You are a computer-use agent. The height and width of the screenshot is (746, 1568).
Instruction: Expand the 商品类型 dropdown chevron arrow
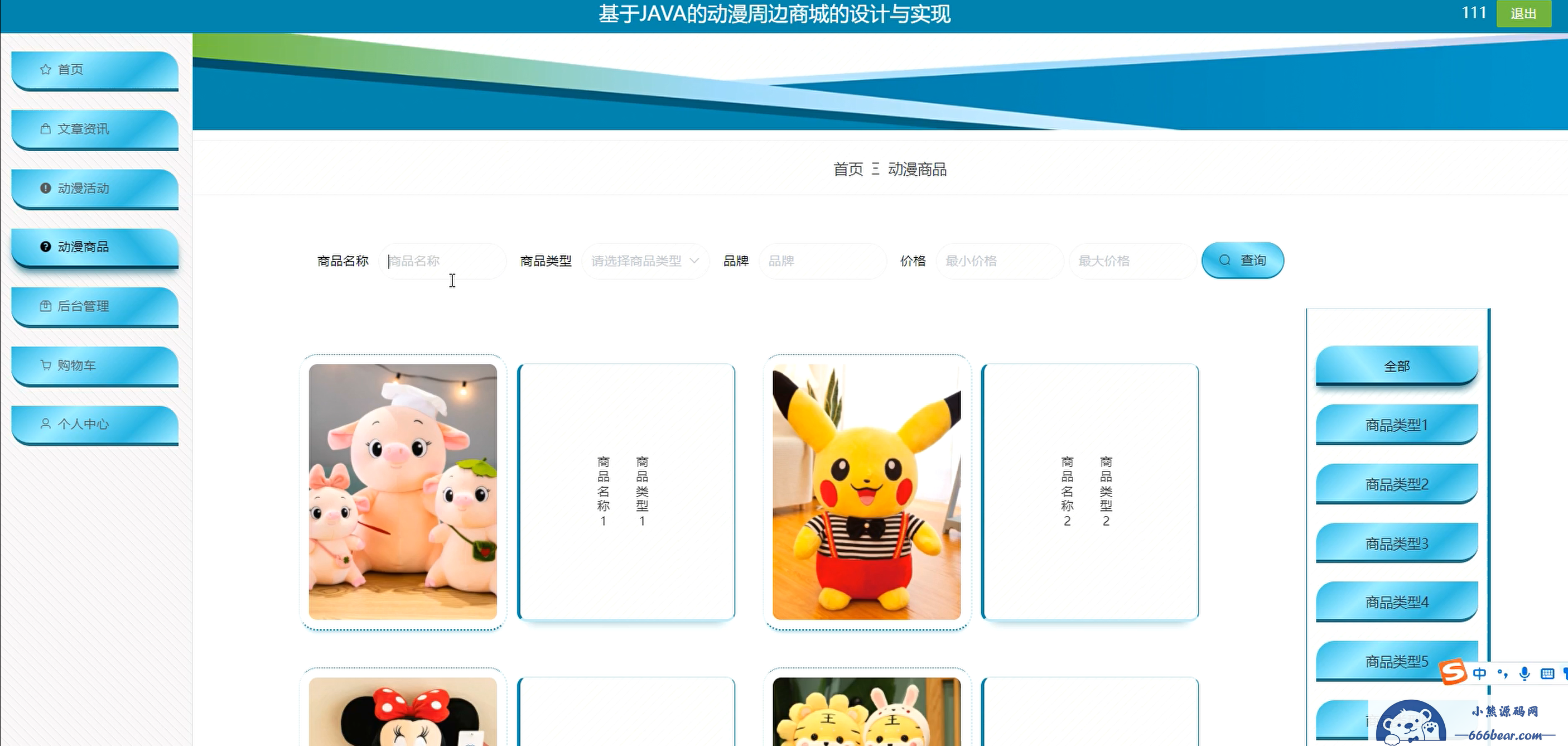tap(694, 261)
